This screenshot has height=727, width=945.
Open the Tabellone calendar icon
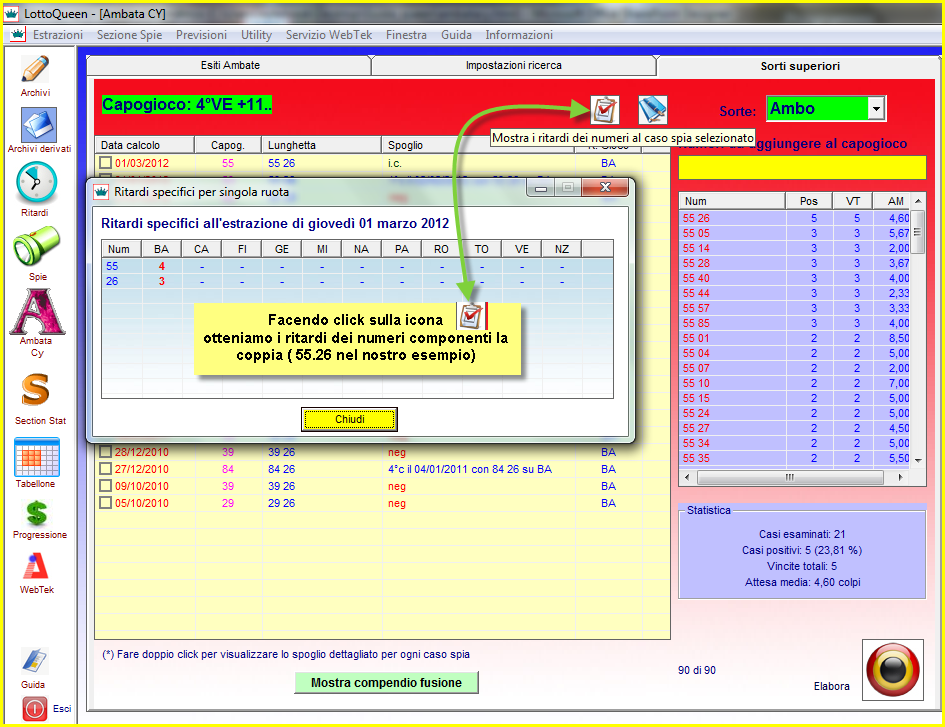click(37, 457)
